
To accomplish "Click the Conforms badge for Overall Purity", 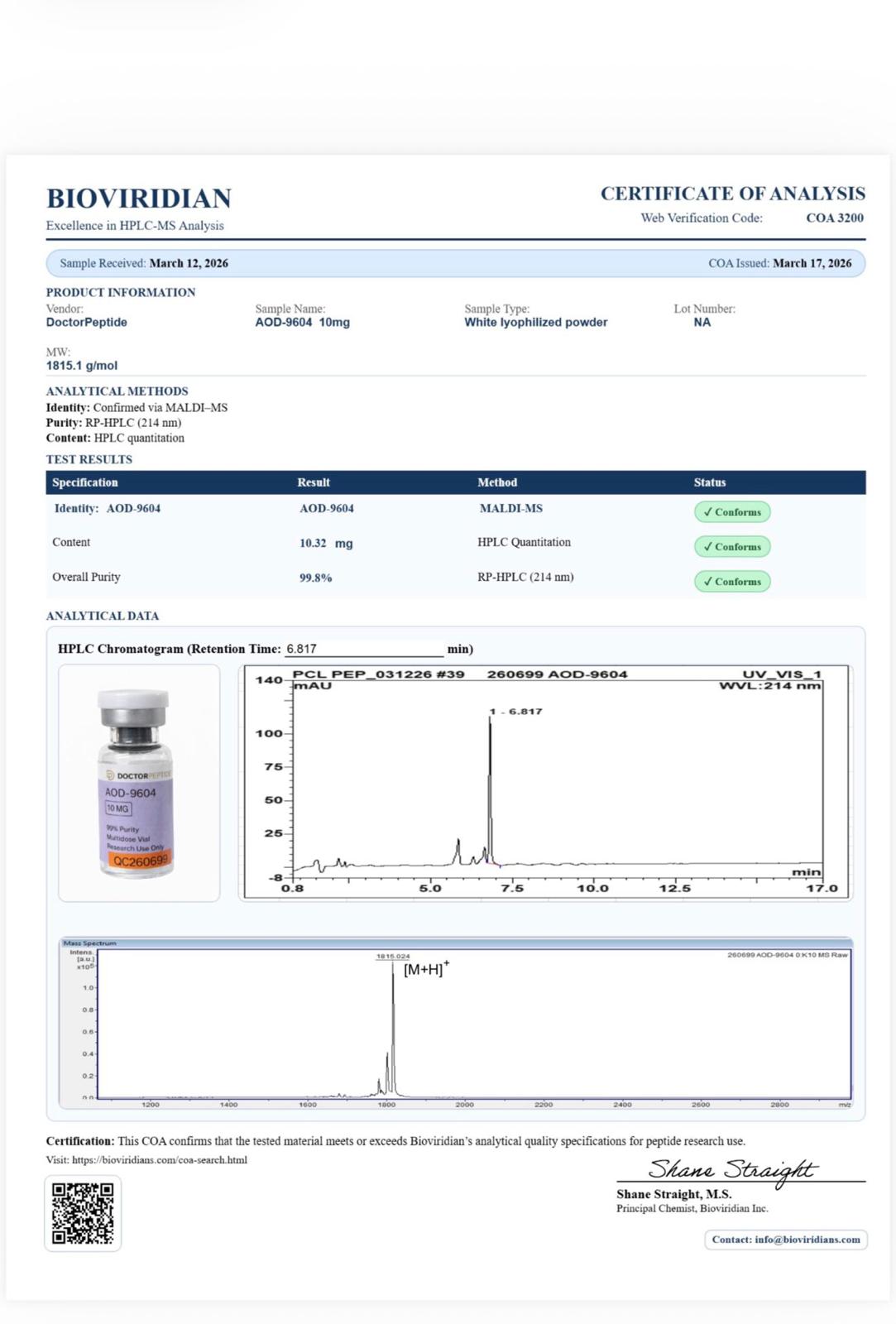I will (731, 581).
